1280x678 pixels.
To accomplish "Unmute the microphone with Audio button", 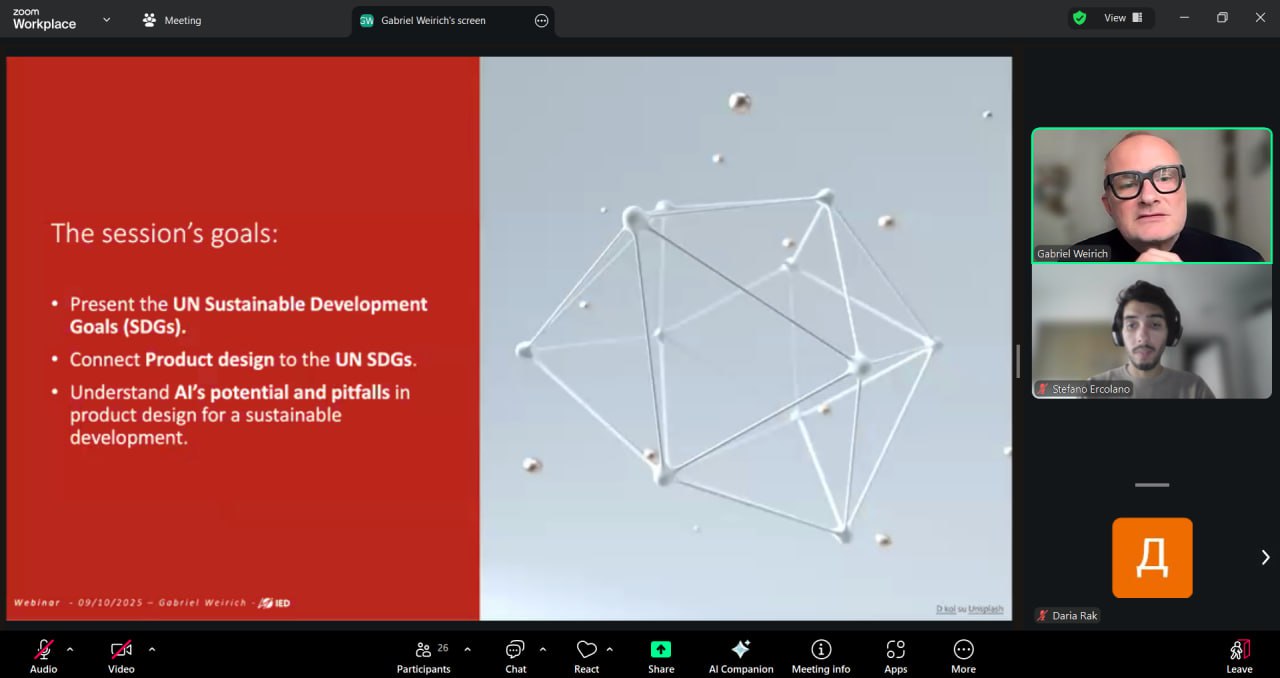I will 44,655.
